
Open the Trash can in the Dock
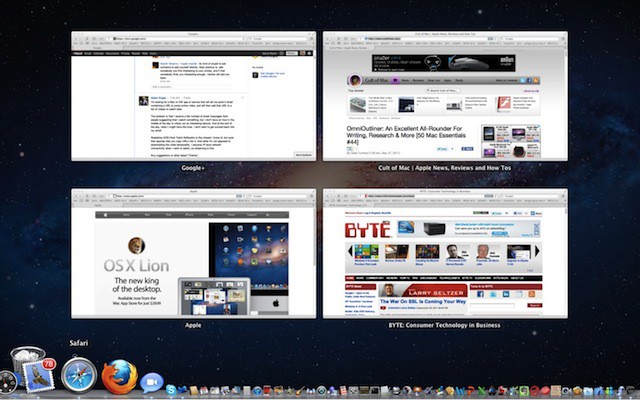pos(27,361)
